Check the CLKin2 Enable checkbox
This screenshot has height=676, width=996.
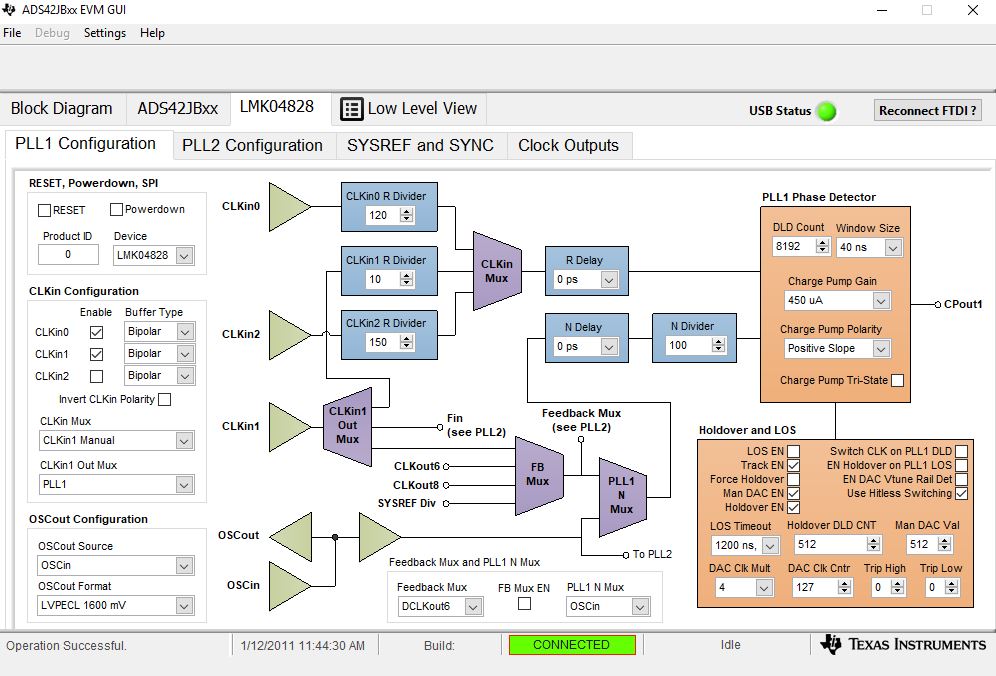(97, 376)
